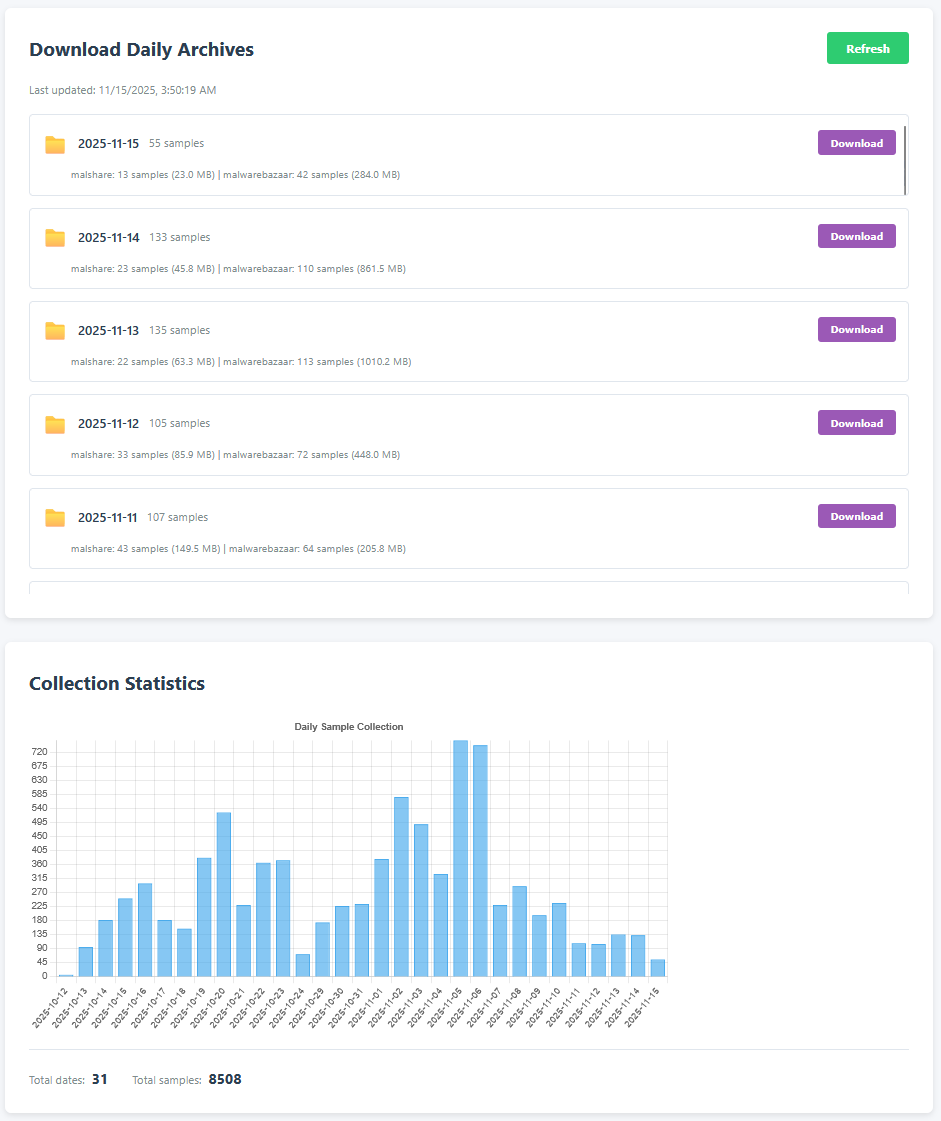Download the 2025-11-13 archive
The image size is (941, 1121).
point(856,329)
